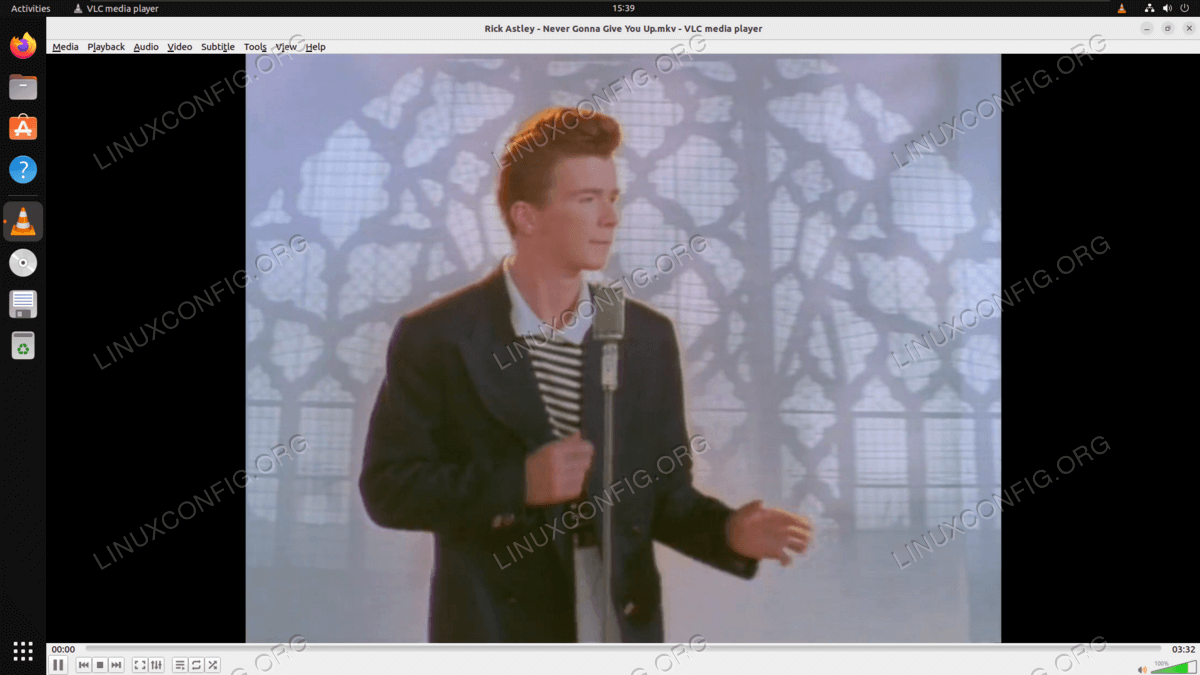The height and width of the screenshot is (675, 1200).
Task: Open the Help menu
Action: (x=316, y=47)
